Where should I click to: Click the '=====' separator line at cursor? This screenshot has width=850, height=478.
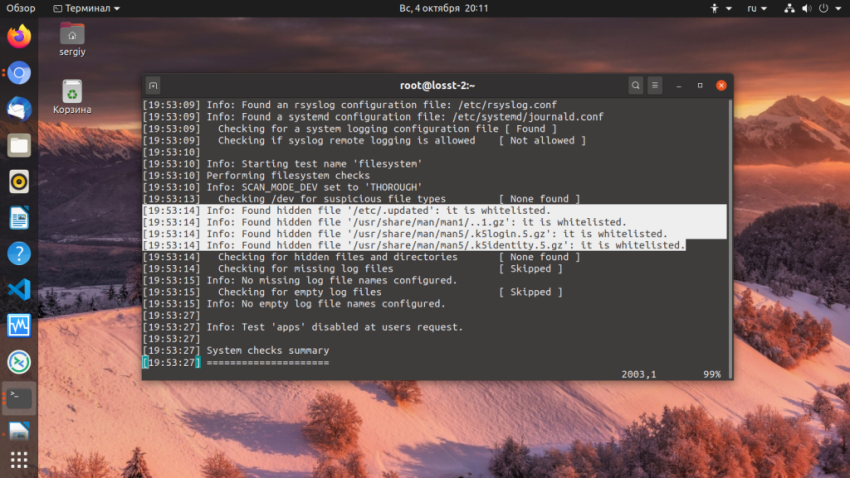pos(268,363)
